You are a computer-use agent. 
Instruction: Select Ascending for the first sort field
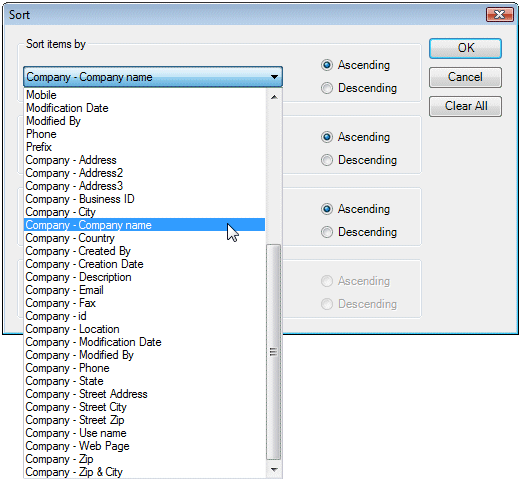tap(355, 65)
